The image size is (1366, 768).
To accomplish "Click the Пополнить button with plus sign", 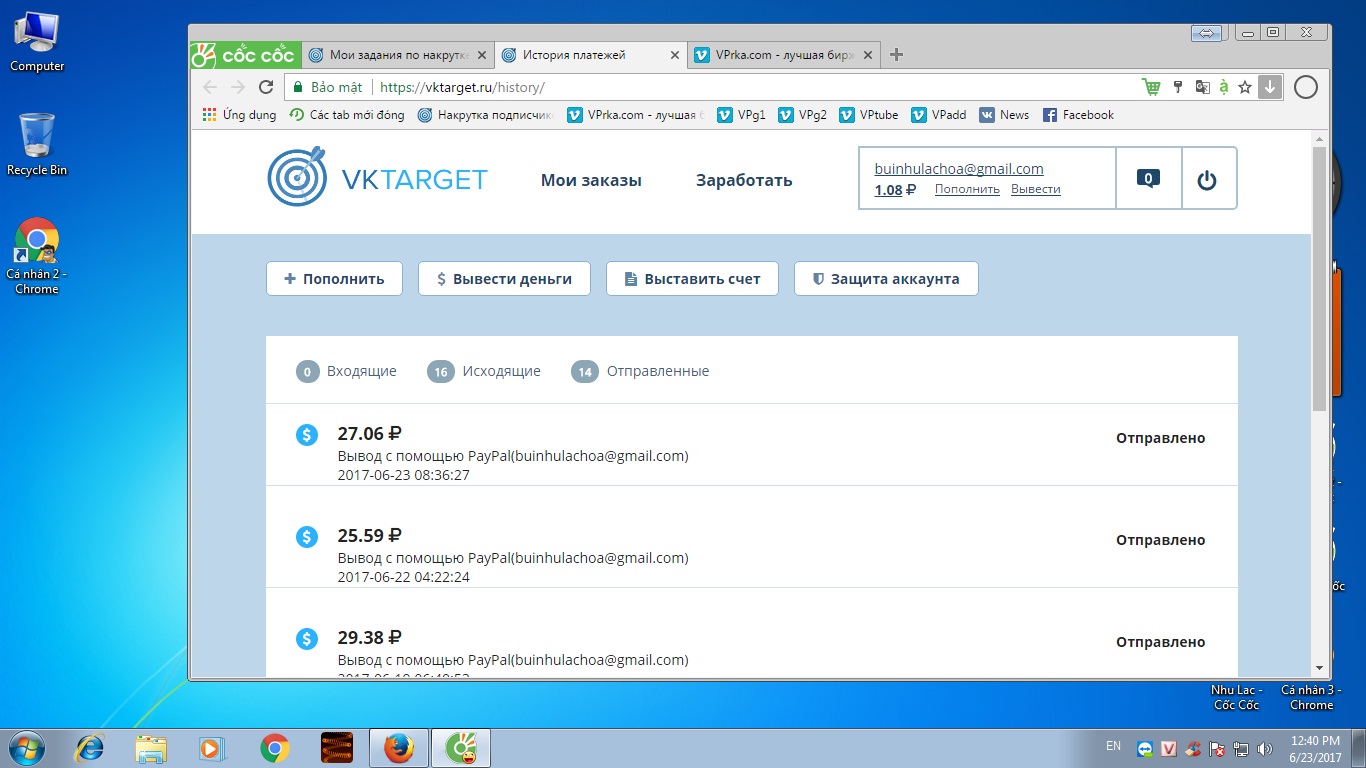I will tap(334, 279).
